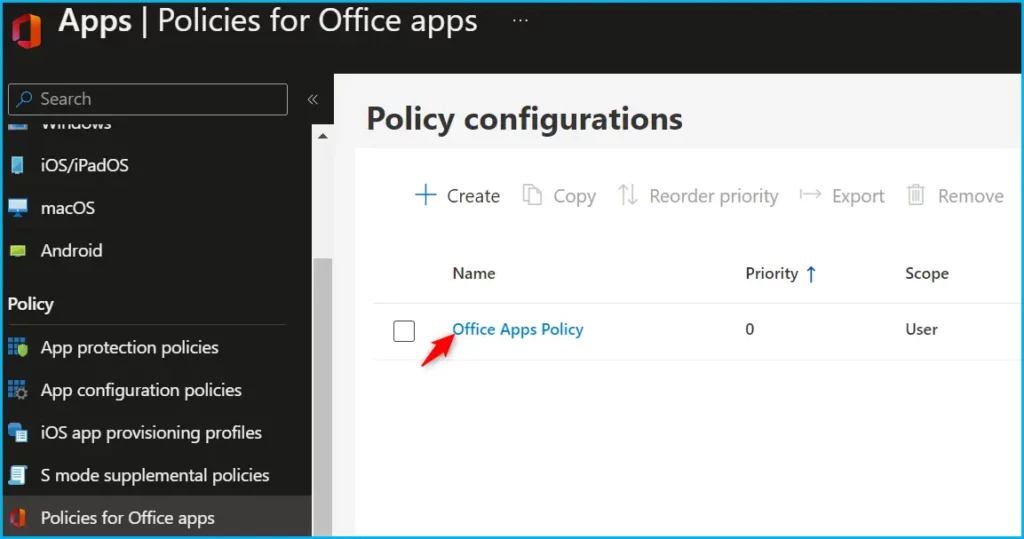1024x539 pixels.
Task: Click the sidebar scrollbar thumb
Action: (x=323, y=397)
